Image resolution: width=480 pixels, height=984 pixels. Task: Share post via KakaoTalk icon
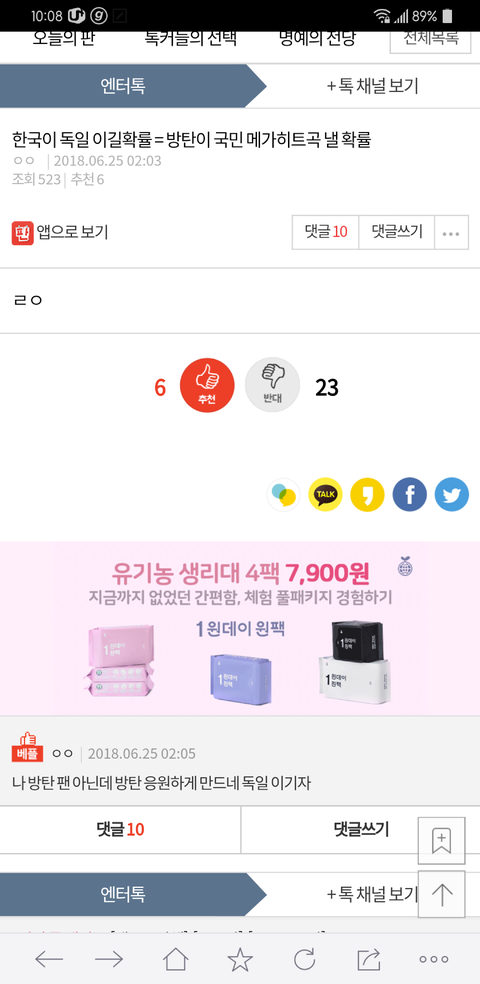pyautogui.click(x=326, y=495)
